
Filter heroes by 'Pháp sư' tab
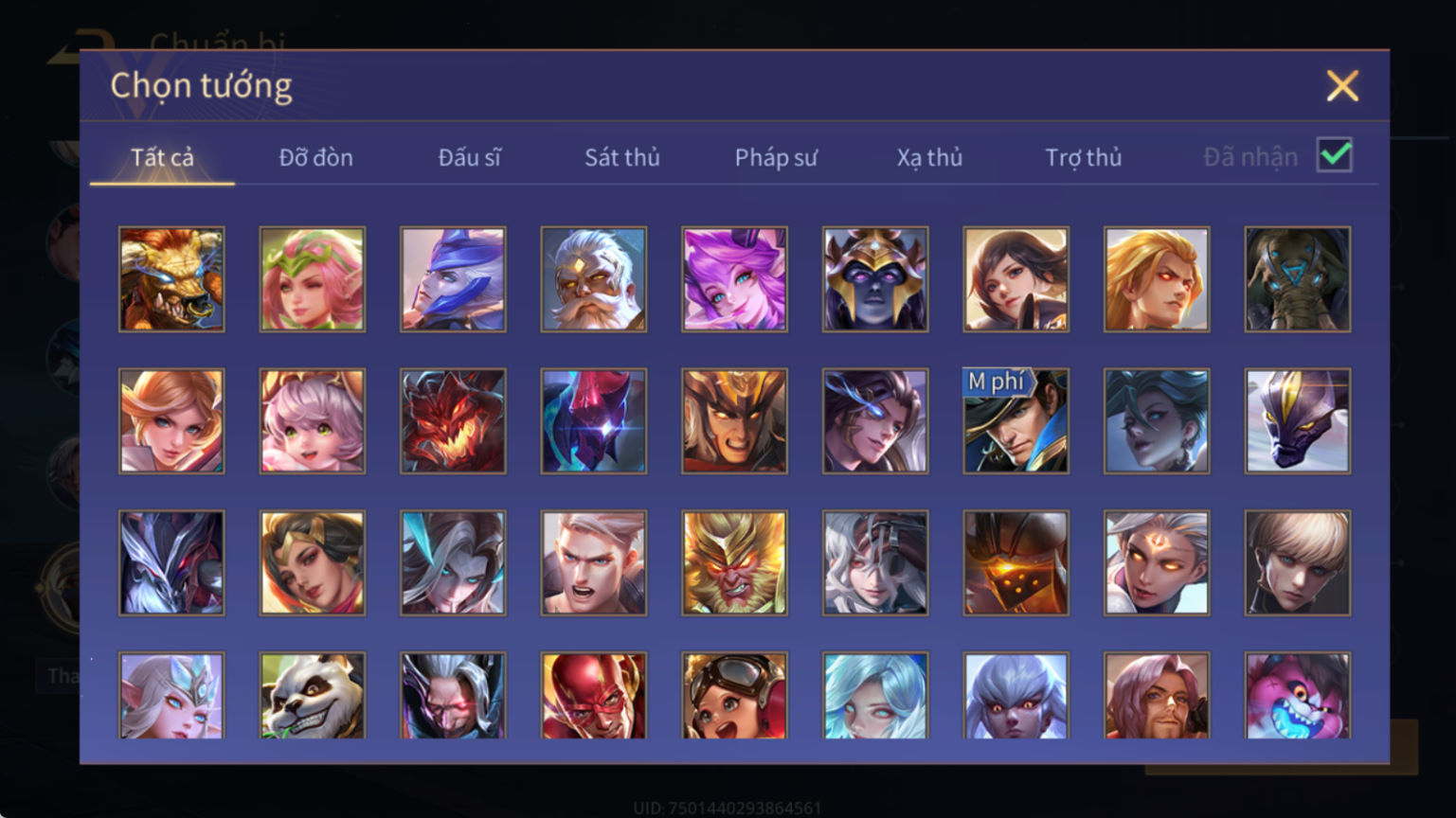[x=776, y=157]
